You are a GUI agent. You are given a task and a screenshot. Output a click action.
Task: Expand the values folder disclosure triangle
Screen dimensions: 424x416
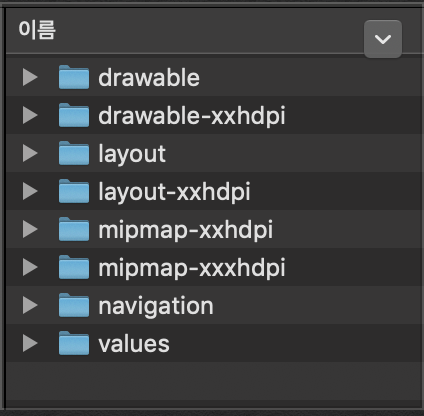click(x=30, y=343)
